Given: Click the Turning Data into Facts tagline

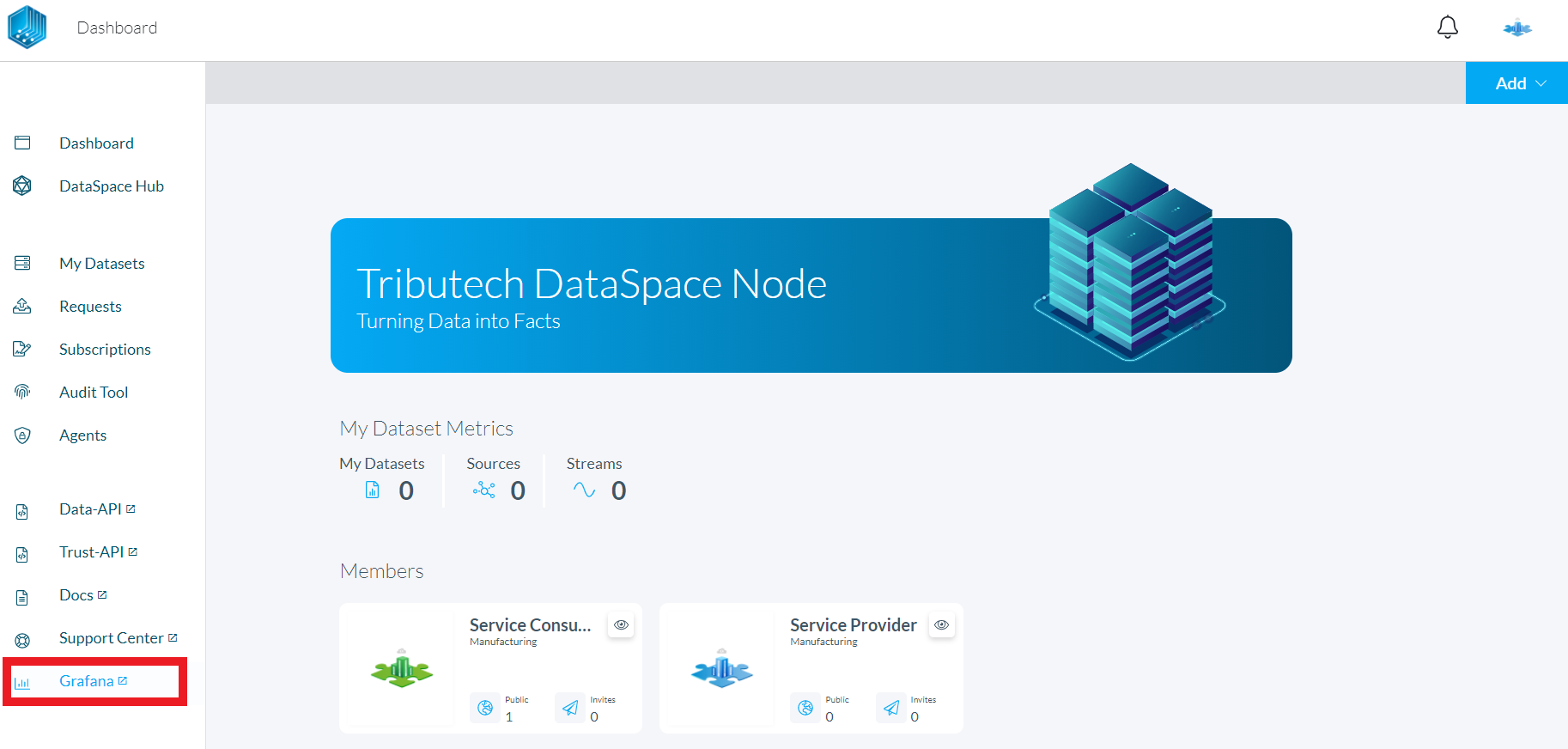Looking at the screenshot, I should (459, 321).
